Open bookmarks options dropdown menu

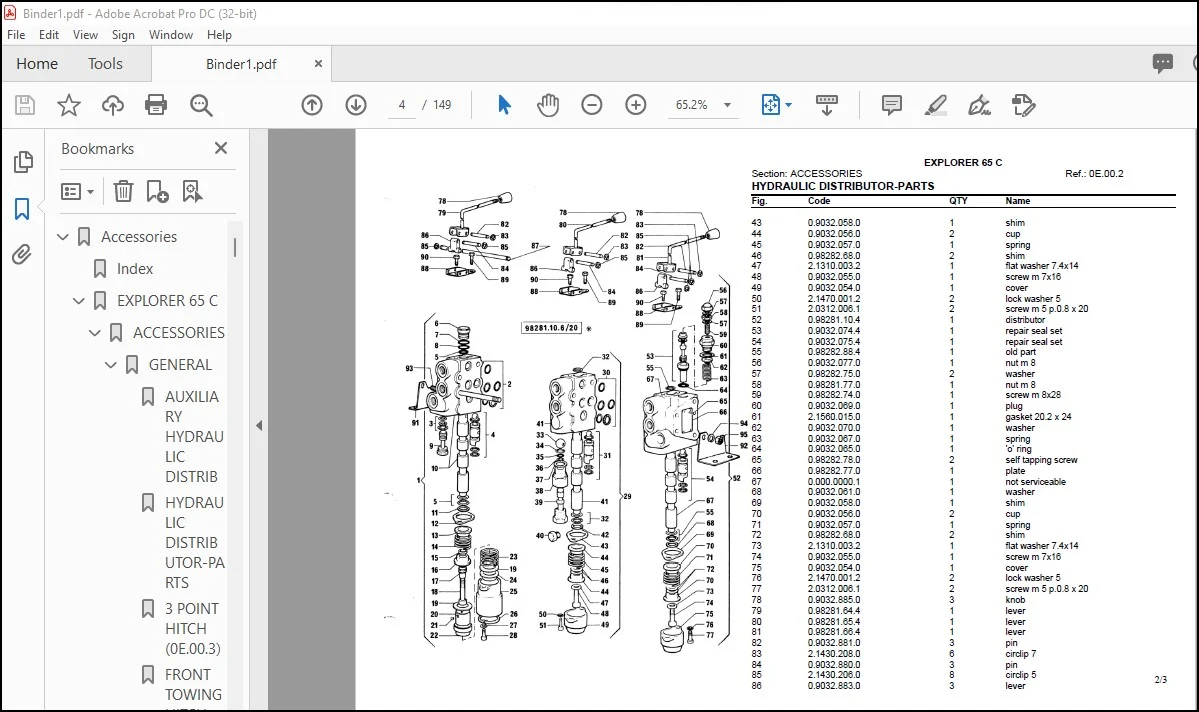tap(77, 191)
